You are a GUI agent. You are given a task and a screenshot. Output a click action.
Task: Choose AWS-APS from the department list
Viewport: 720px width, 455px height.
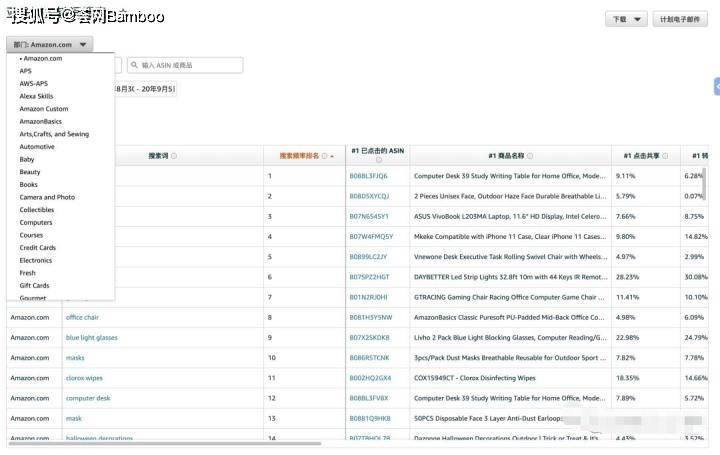coord(34,84)
